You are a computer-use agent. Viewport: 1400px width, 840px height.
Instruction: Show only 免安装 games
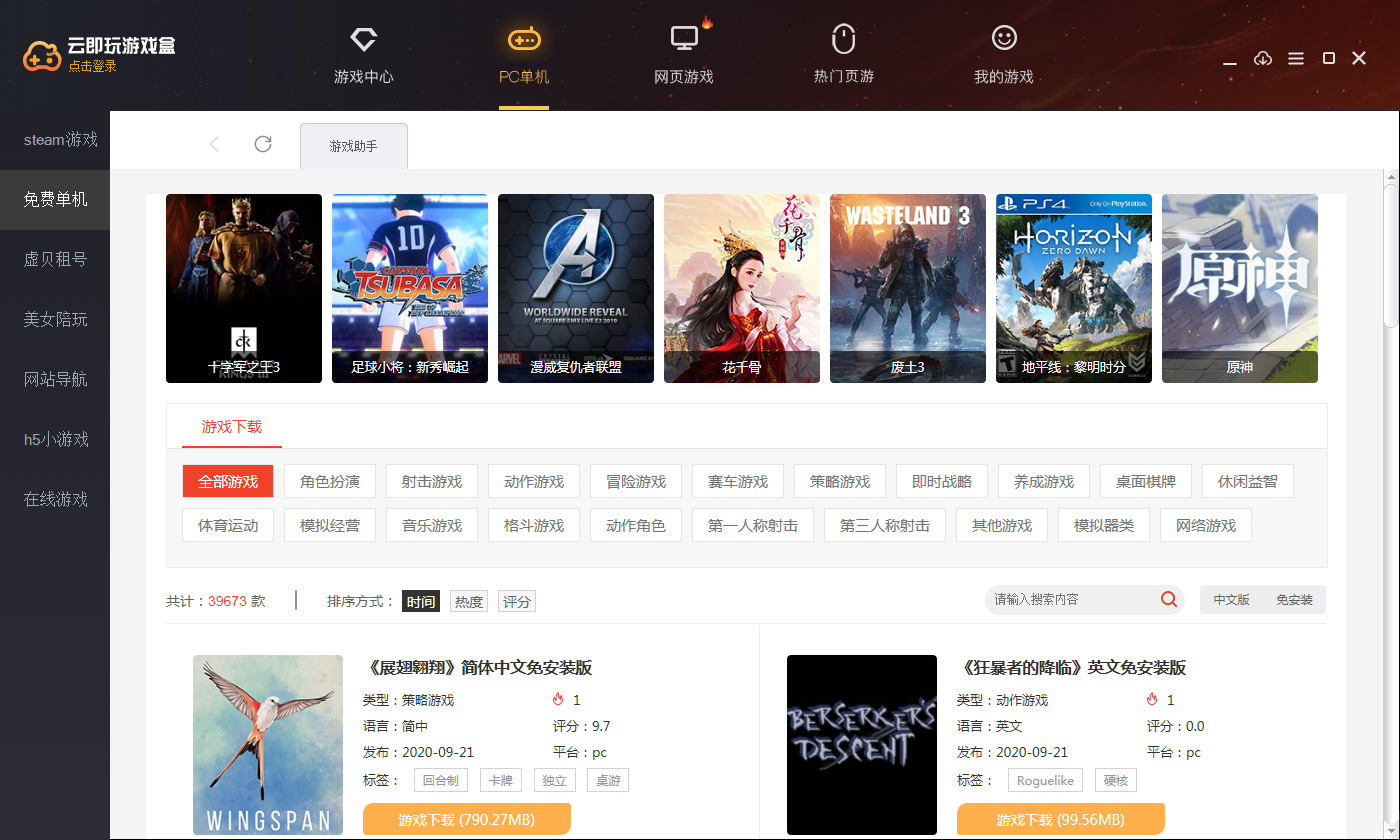(x=1294, y=600)
